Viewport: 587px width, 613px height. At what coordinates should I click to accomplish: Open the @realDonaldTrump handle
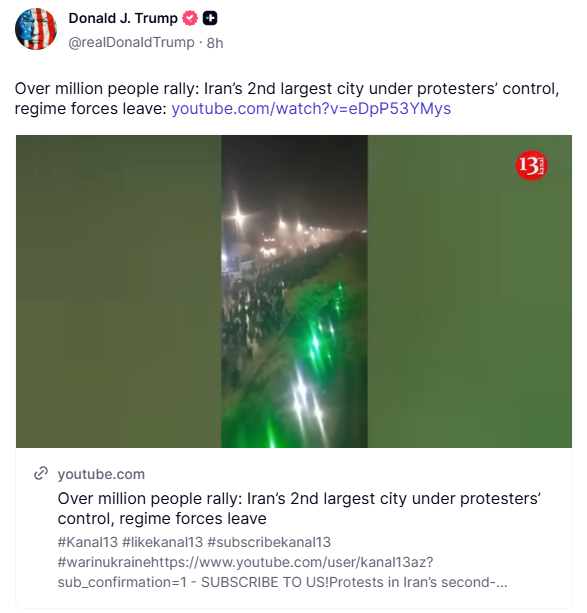click(x=131, y=42)
